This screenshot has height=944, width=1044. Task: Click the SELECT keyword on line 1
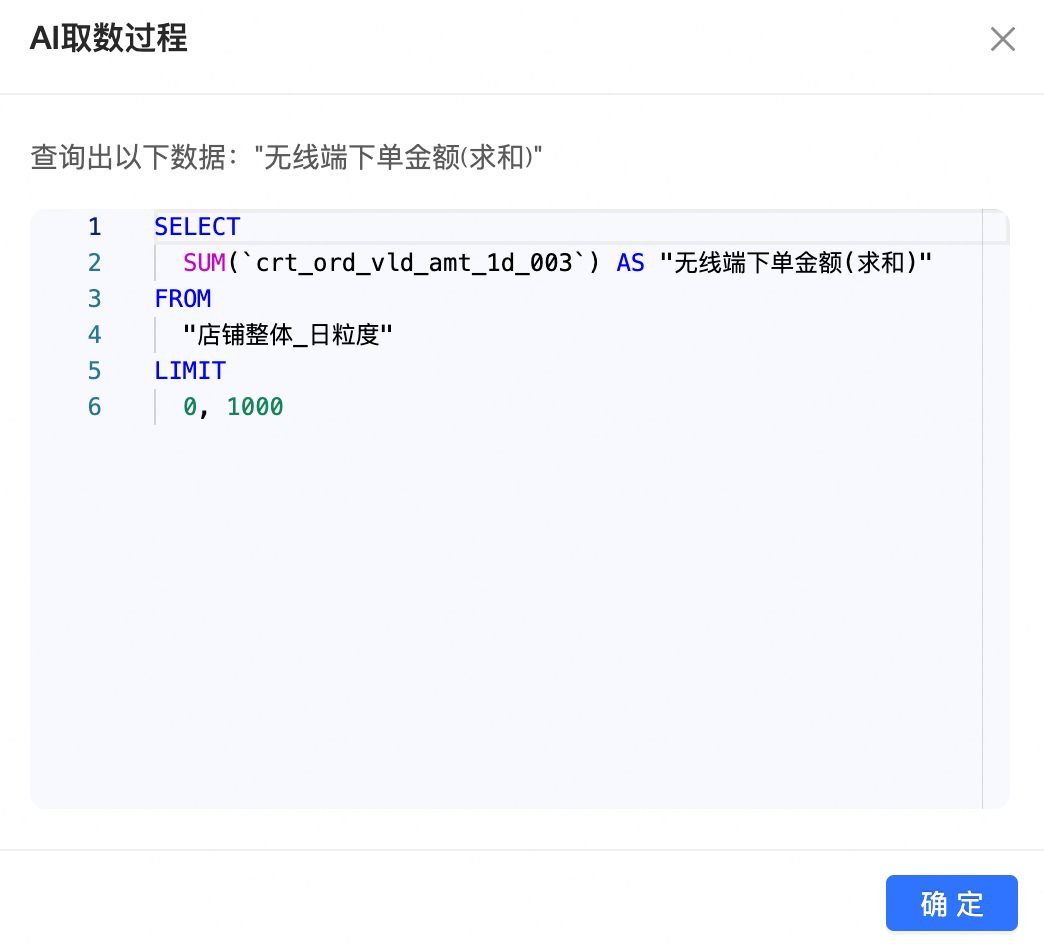coord(197,226)
